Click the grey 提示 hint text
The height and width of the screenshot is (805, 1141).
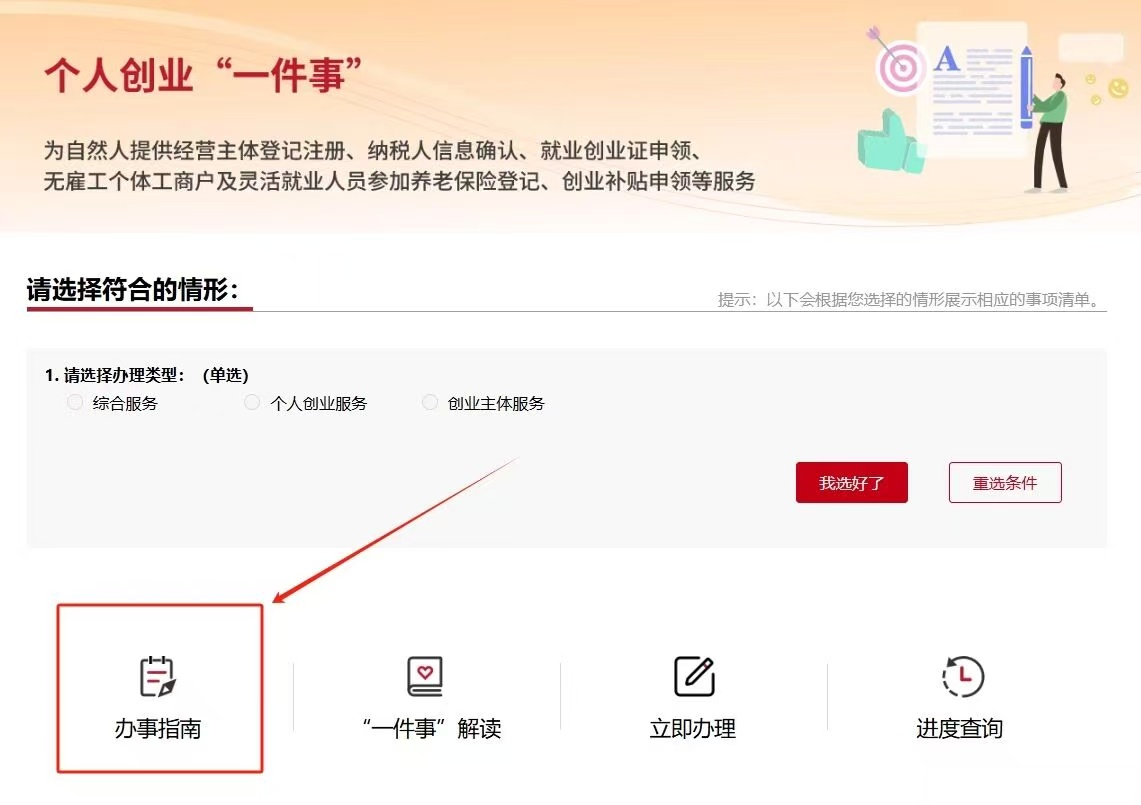pyautogui.click(x=909, y=300)
